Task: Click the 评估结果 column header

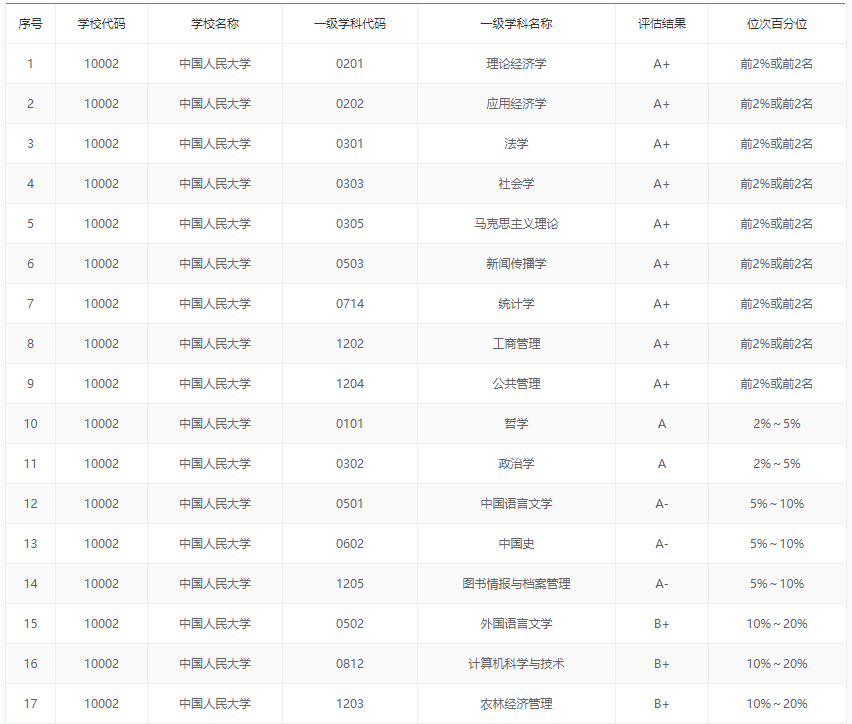Action: click(662, 24)
